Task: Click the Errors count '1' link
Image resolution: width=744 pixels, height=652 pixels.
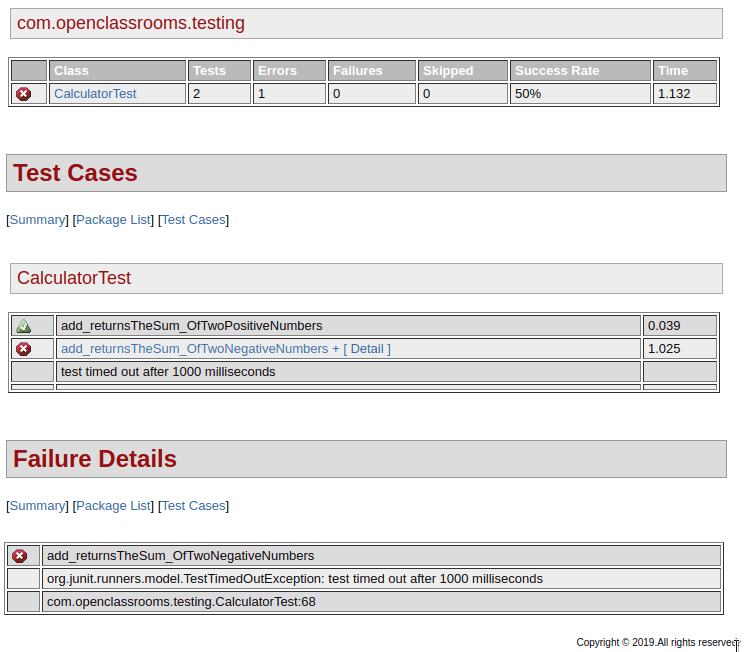Action: (x=262, y=94)
